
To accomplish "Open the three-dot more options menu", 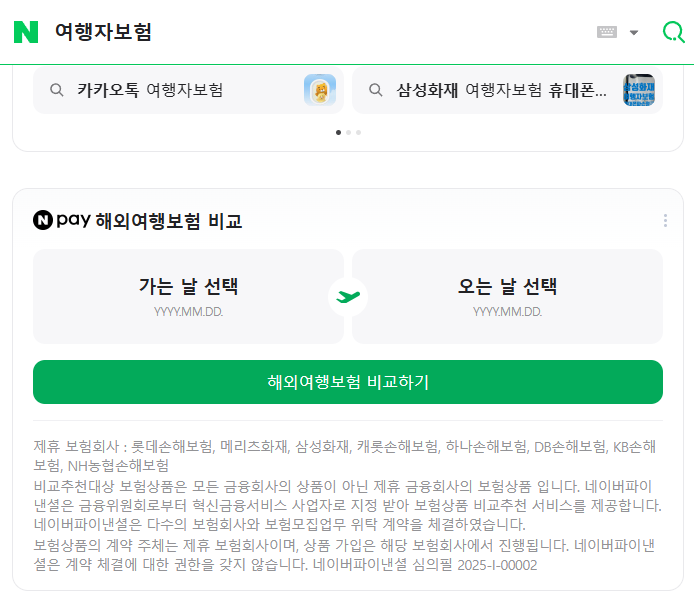I will [x=665, y=220].
